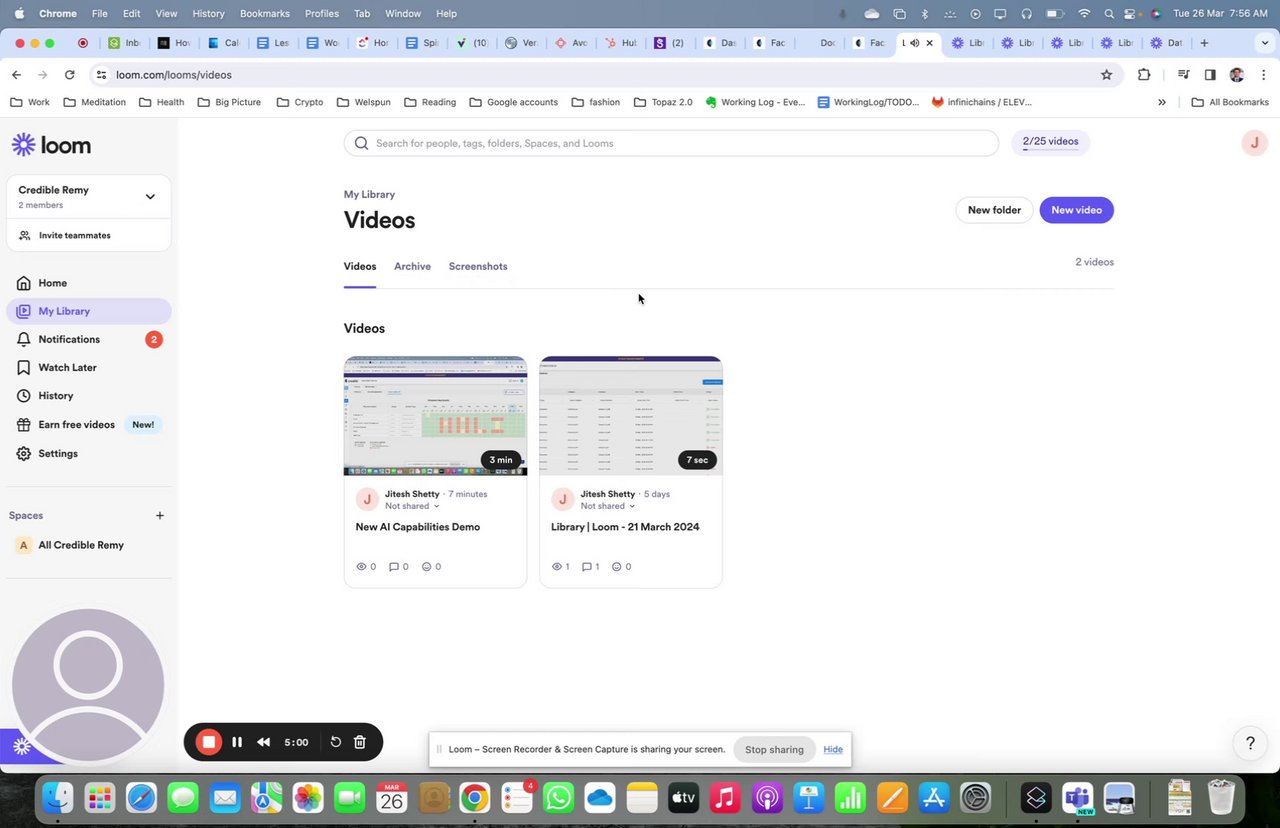1280x828 pixels.
Task: Click the New video button
Action: point(1076,210)
